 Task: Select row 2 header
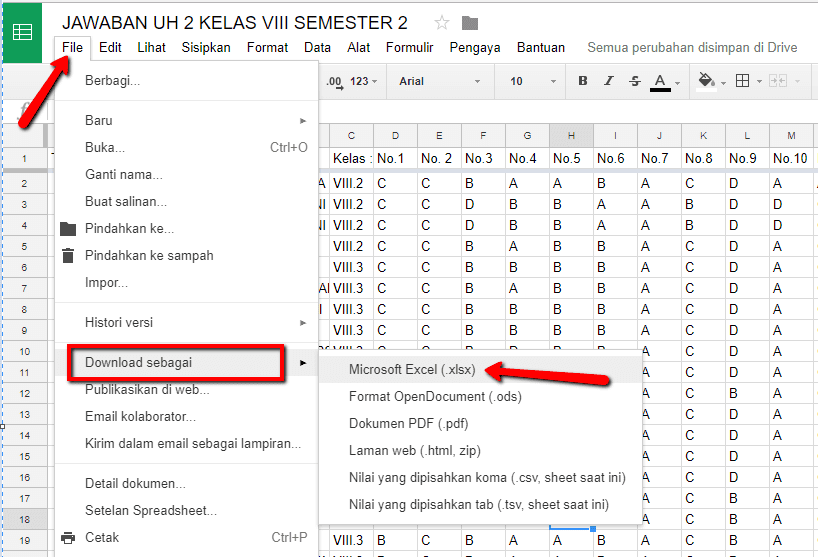point(25,184)
